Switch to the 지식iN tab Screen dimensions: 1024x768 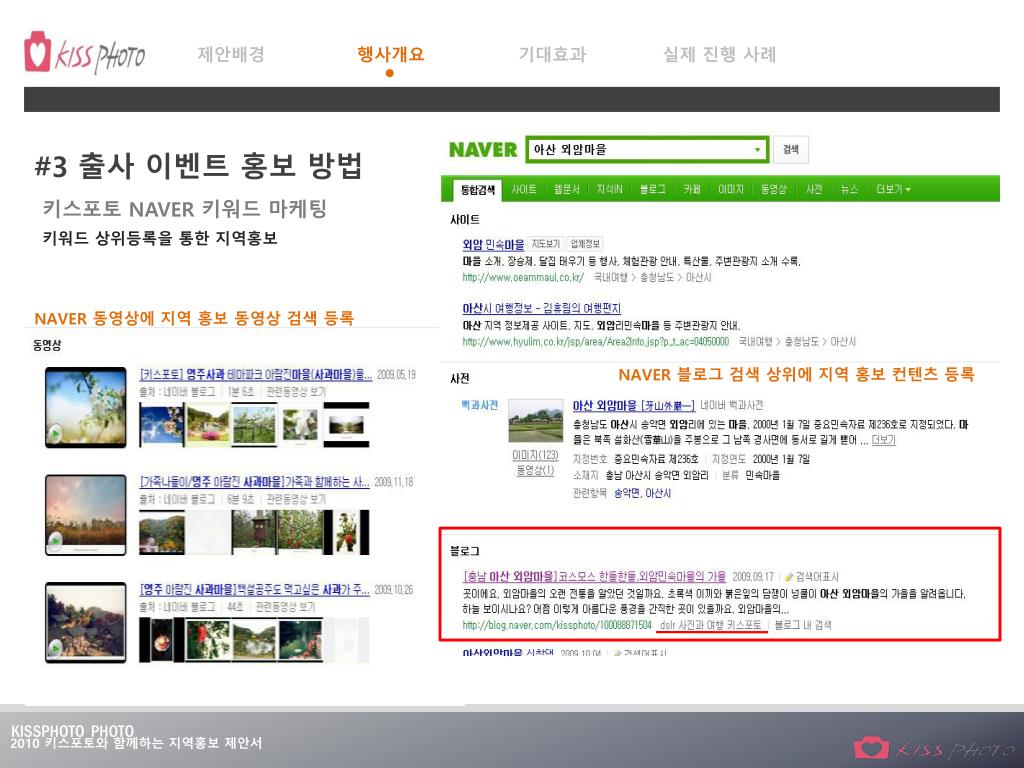tap(609, 189)
